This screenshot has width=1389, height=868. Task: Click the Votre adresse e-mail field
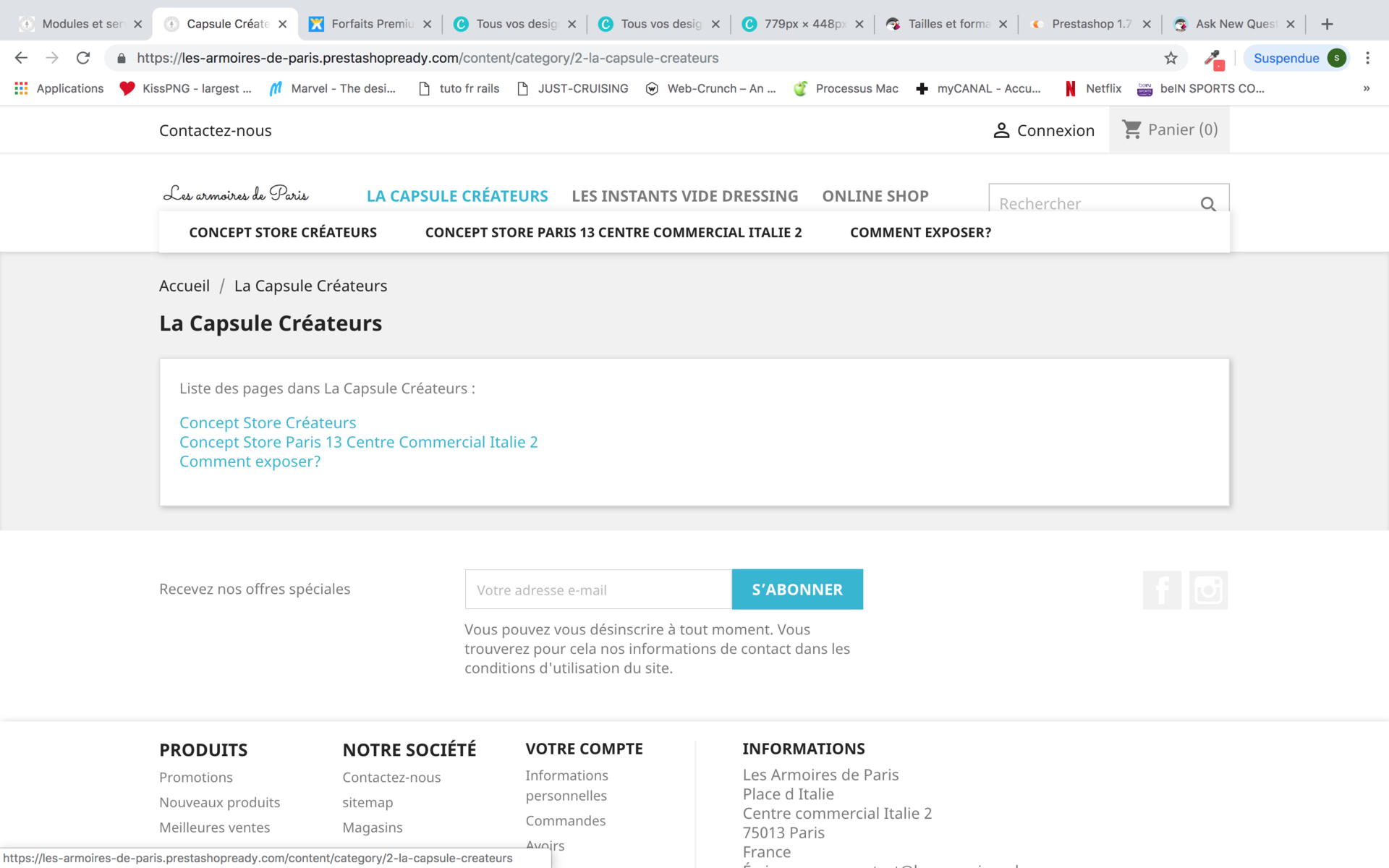[x=598, y=590]
